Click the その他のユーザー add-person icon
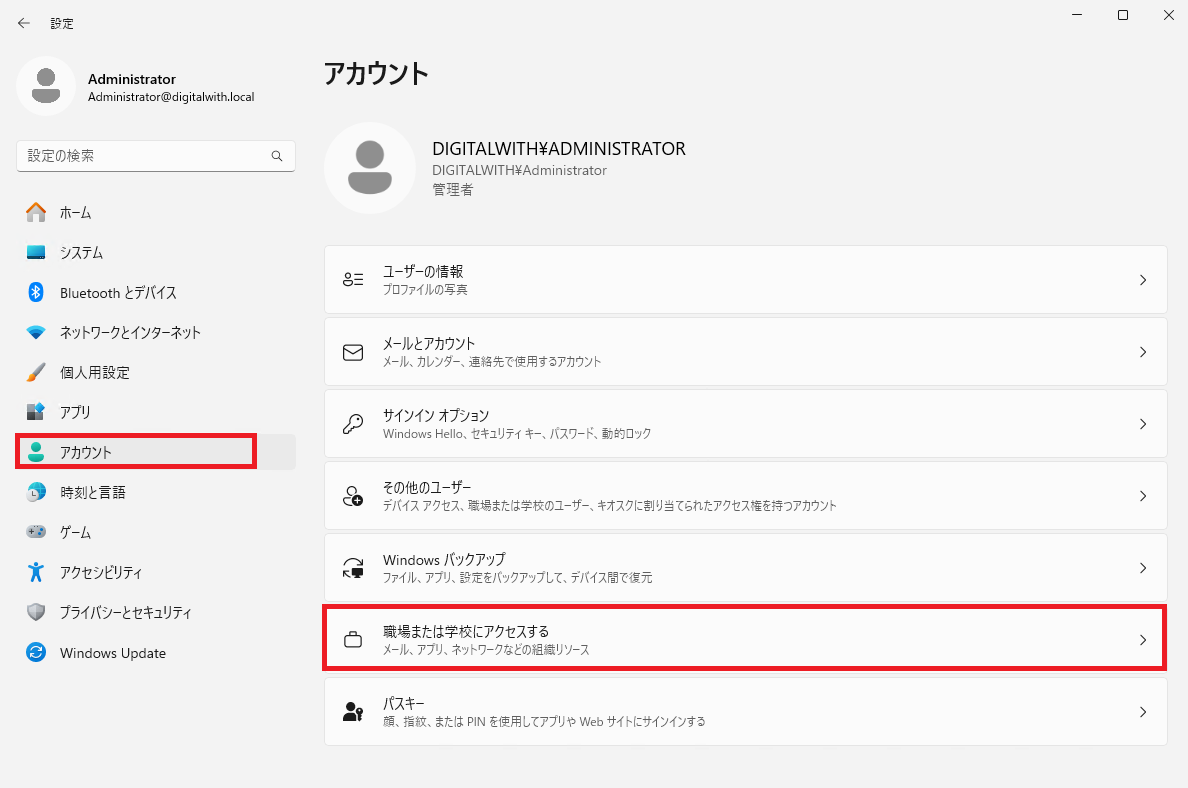 click(353, 496)
